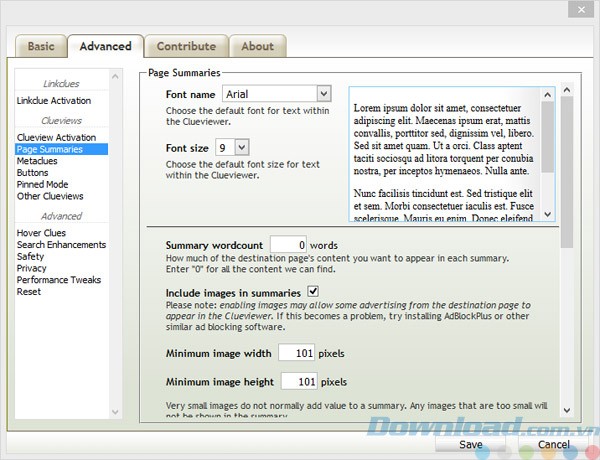Viewport: 600px width, 460px height.
Task: Click the Minimum image height field
Action: click(x=299, y=382)
